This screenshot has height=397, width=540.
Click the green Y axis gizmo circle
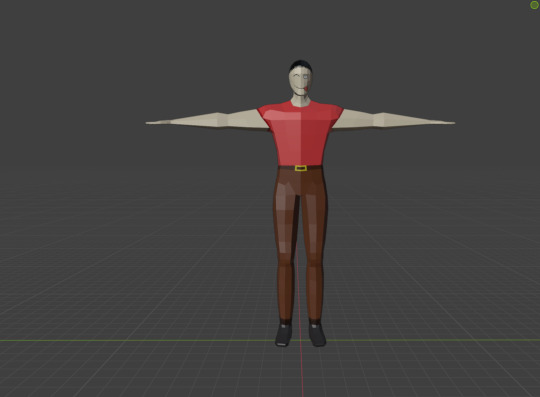coord(534,4)
